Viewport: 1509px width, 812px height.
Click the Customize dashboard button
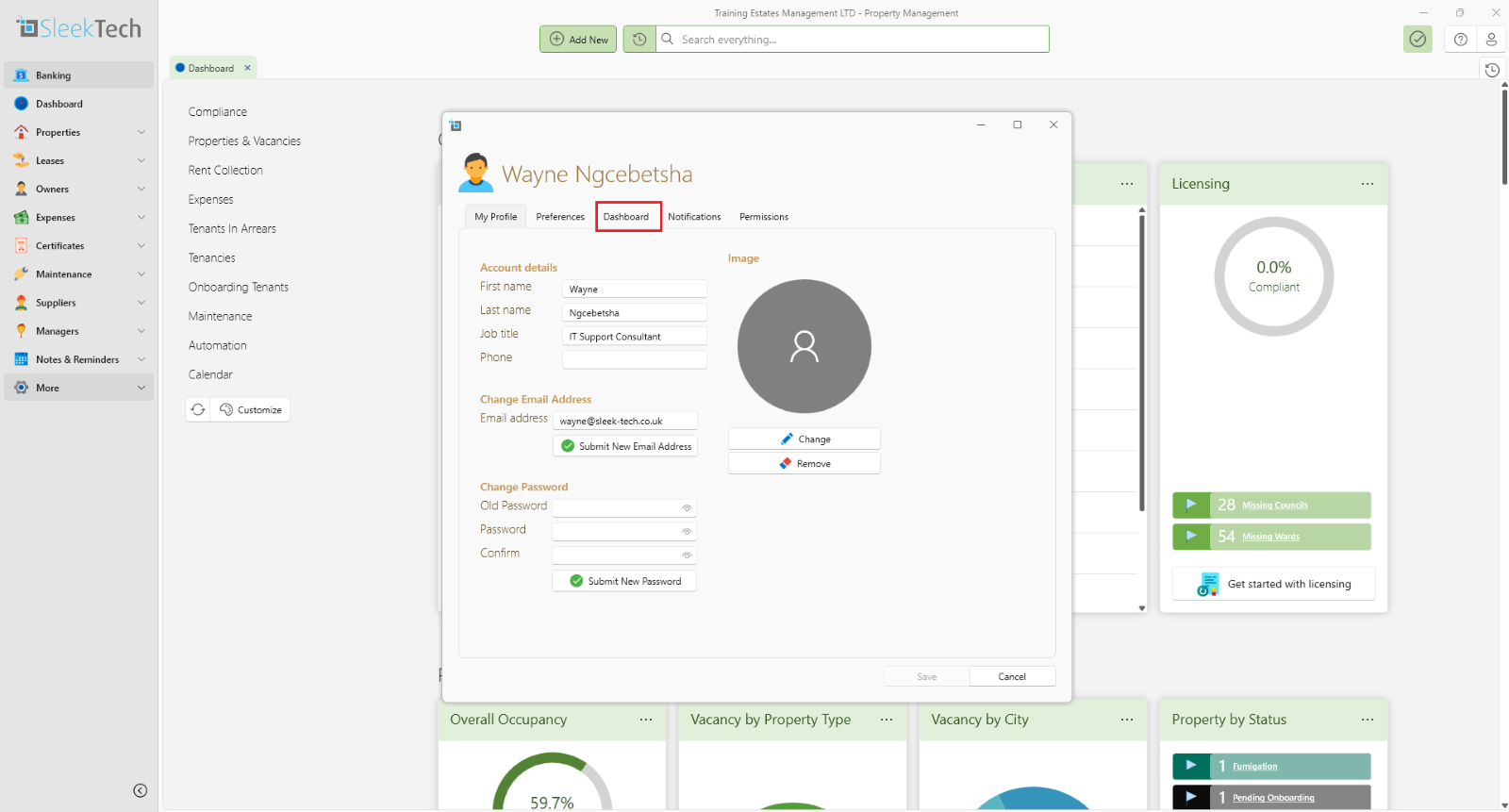click(250, 409)
